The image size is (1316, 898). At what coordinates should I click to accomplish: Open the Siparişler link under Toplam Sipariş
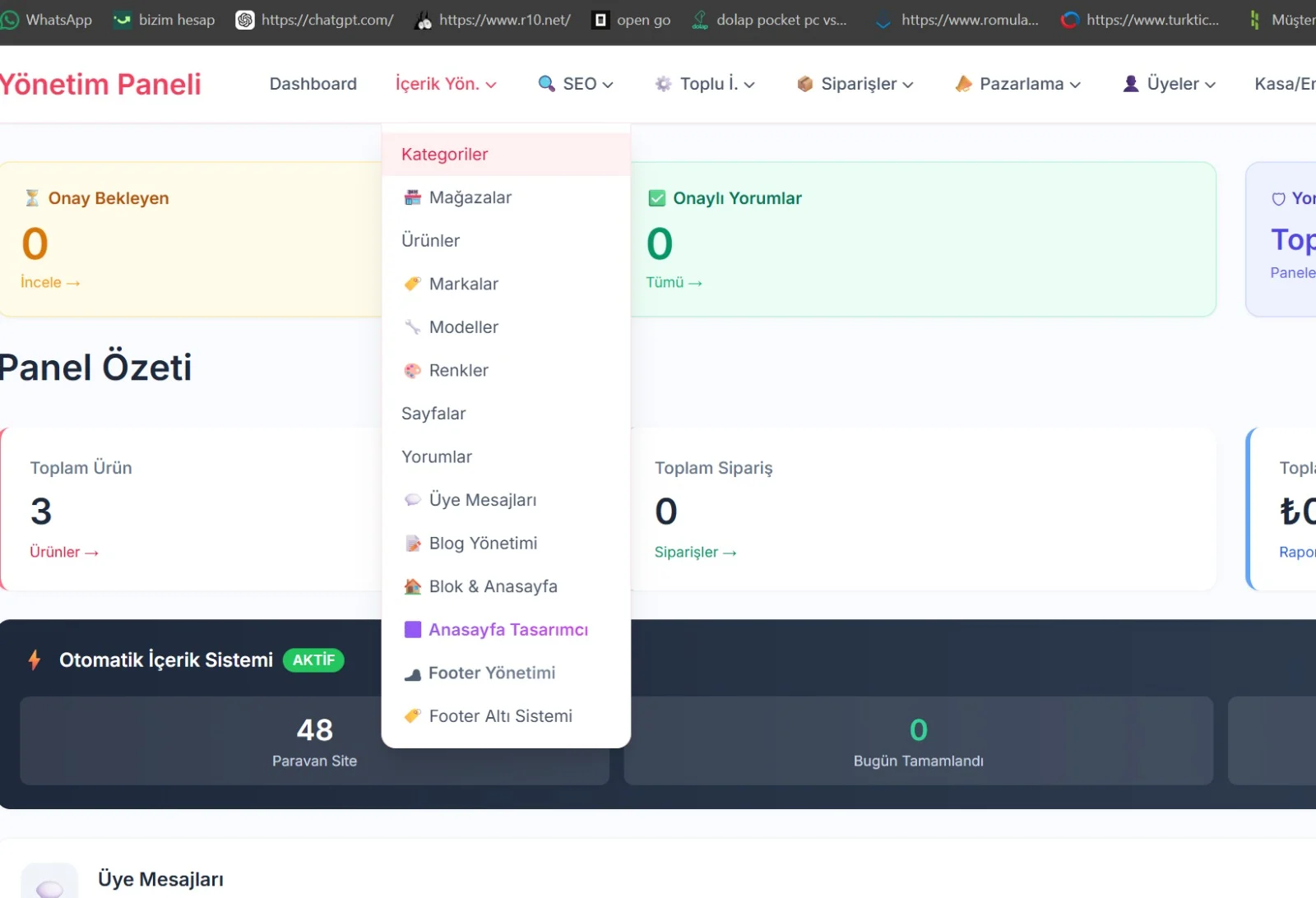(x=695, y=552)
